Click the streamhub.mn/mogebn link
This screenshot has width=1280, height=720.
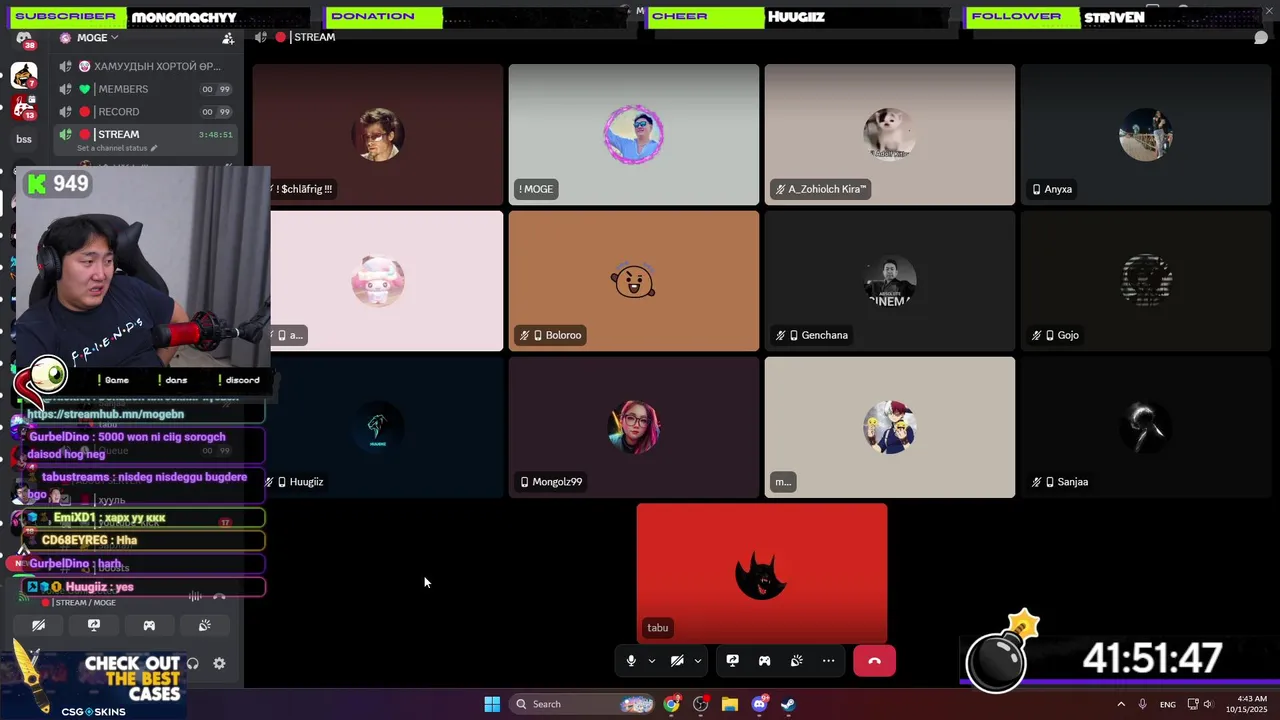106,414
